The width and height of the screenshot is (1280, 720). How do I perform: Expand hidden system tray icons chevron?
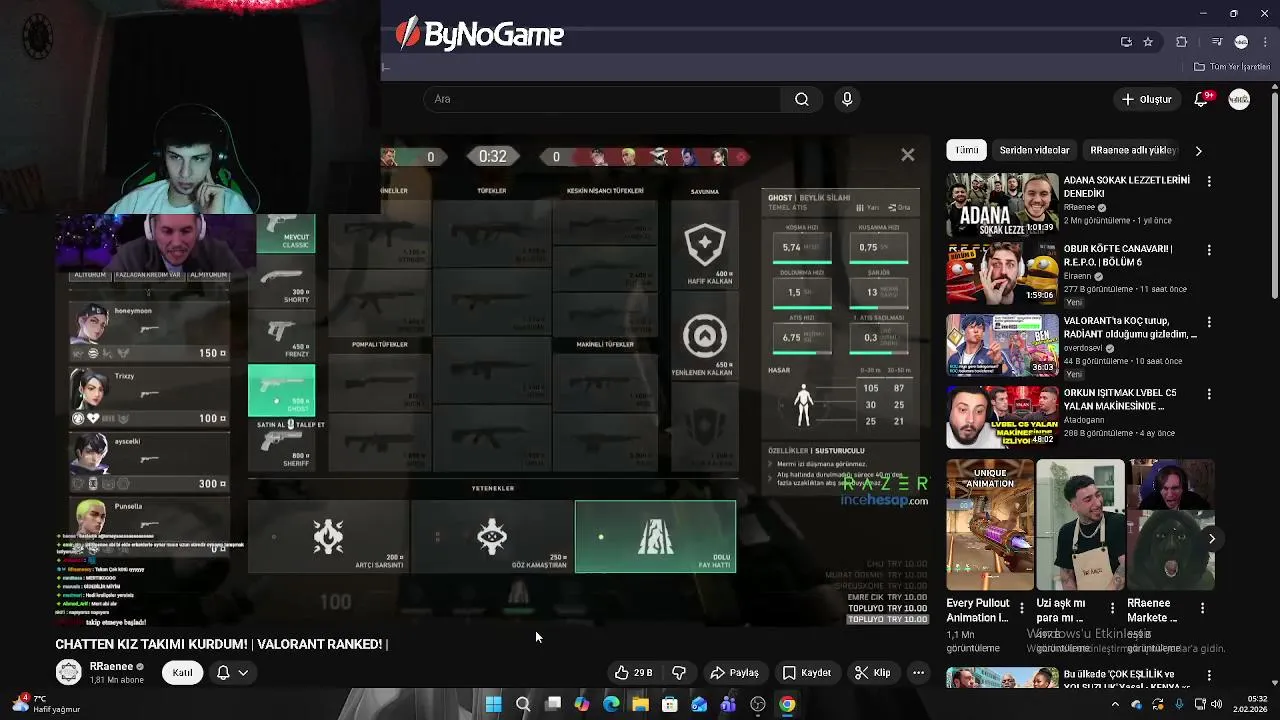[x=1117, y=704]
